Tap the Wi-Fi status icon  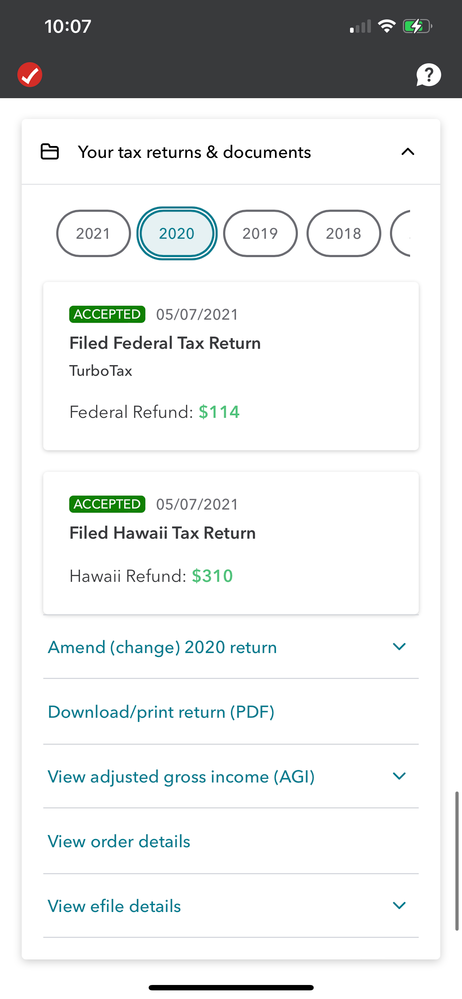(386, 26)
